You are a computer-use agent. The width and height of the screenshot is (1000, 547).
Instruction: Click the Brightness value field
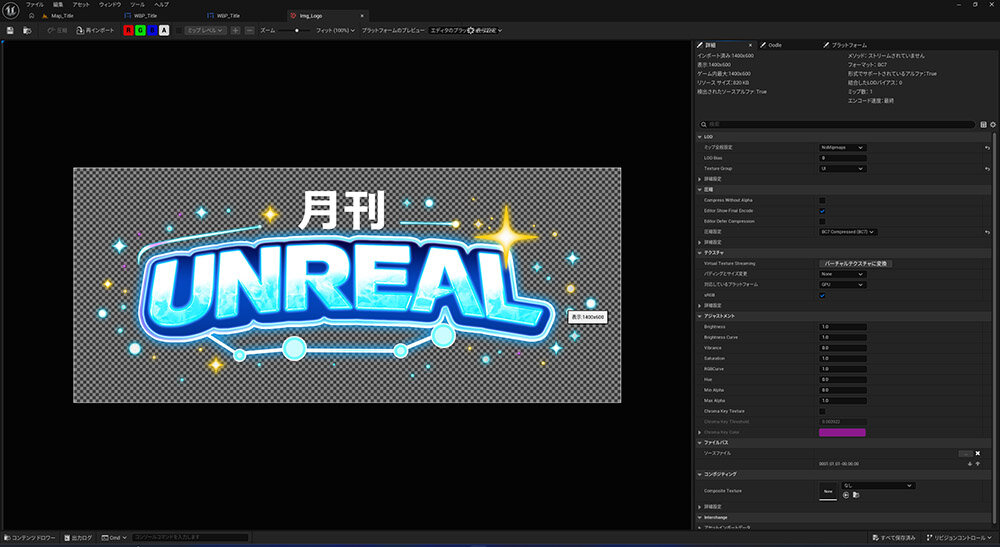click(x=842, y=327)
